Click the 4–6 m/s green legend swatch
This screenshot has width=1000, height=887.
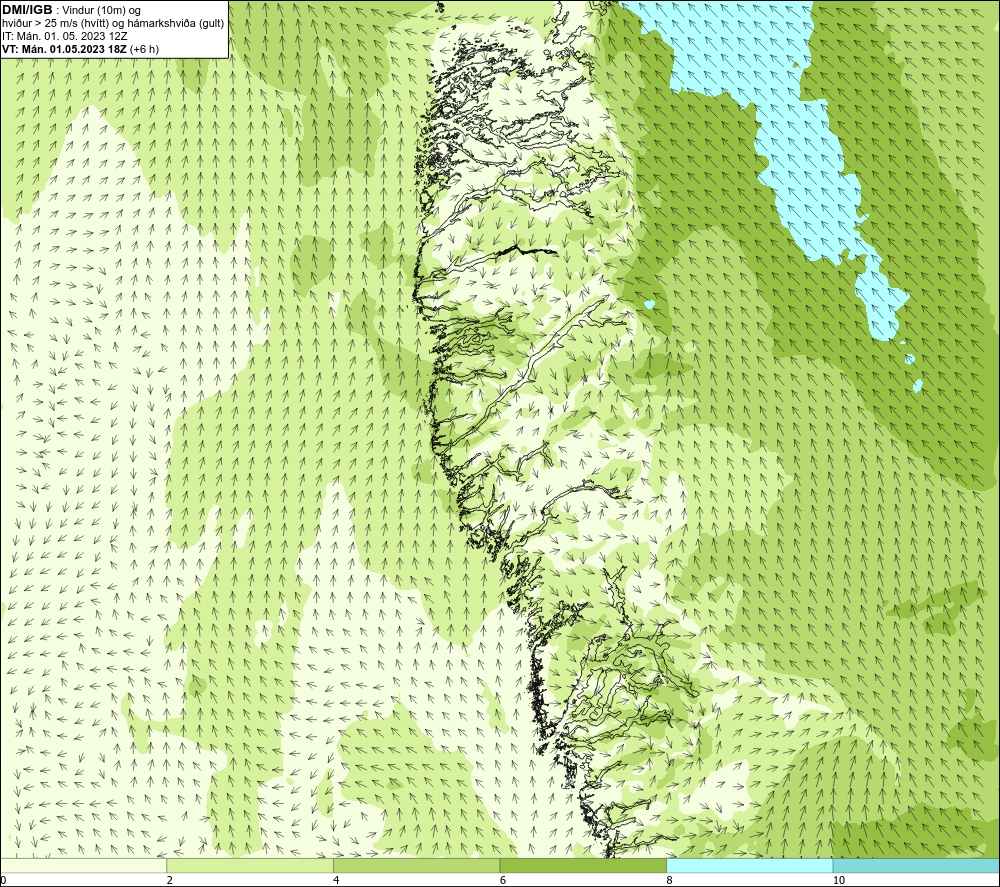[x=416, y=865]
